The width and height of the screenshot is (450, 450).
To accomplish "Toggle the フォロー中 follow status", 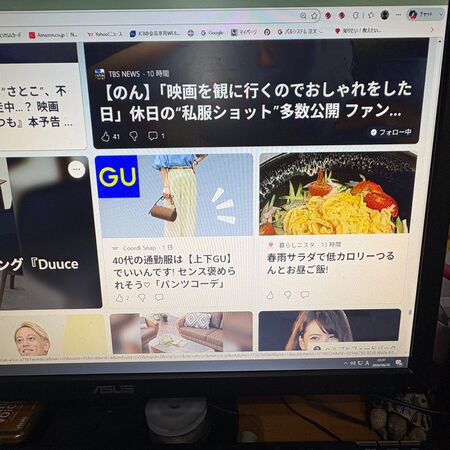I will [x=391, y=132].
